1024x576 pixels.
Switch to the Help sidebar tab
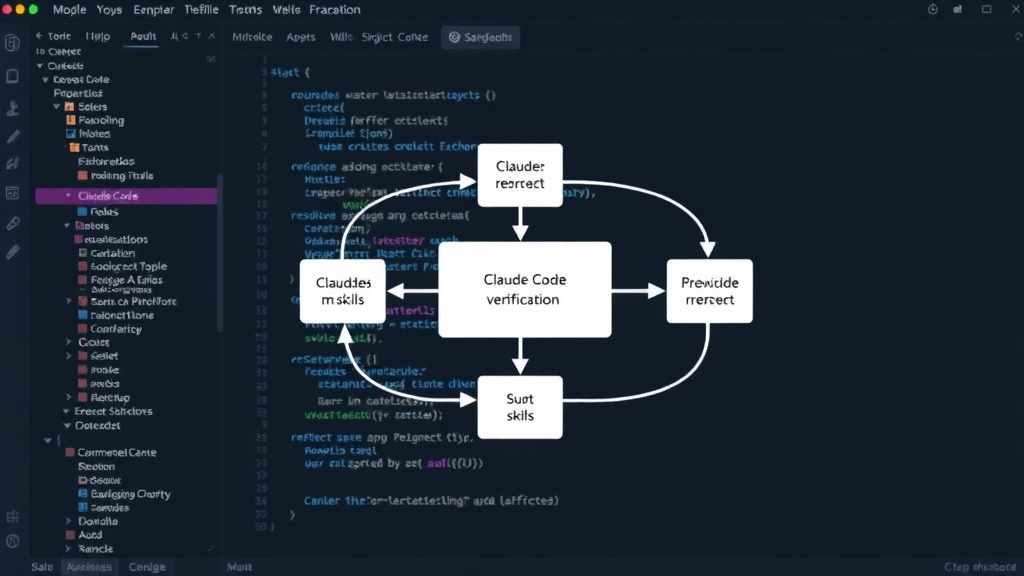pos(97,37)
